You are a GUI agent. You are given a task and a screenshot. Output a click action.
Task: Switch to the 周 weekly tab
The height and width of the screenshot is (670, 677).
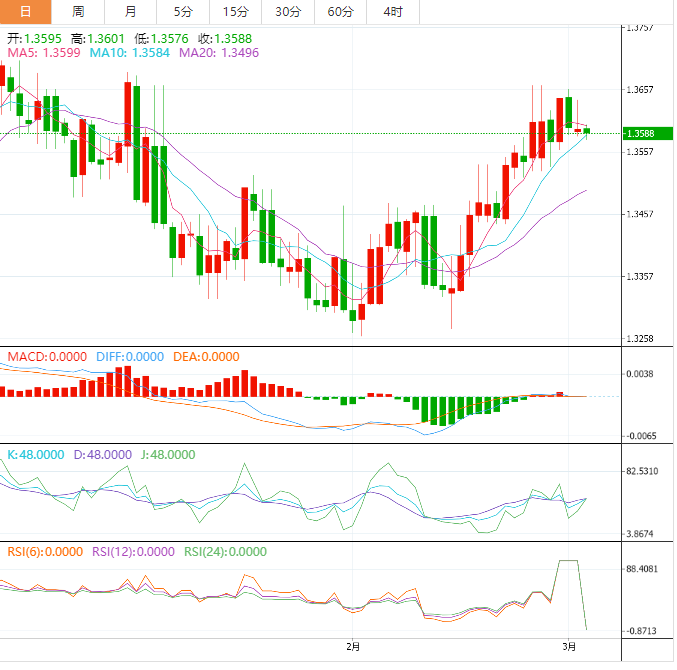tap(78, 12)
